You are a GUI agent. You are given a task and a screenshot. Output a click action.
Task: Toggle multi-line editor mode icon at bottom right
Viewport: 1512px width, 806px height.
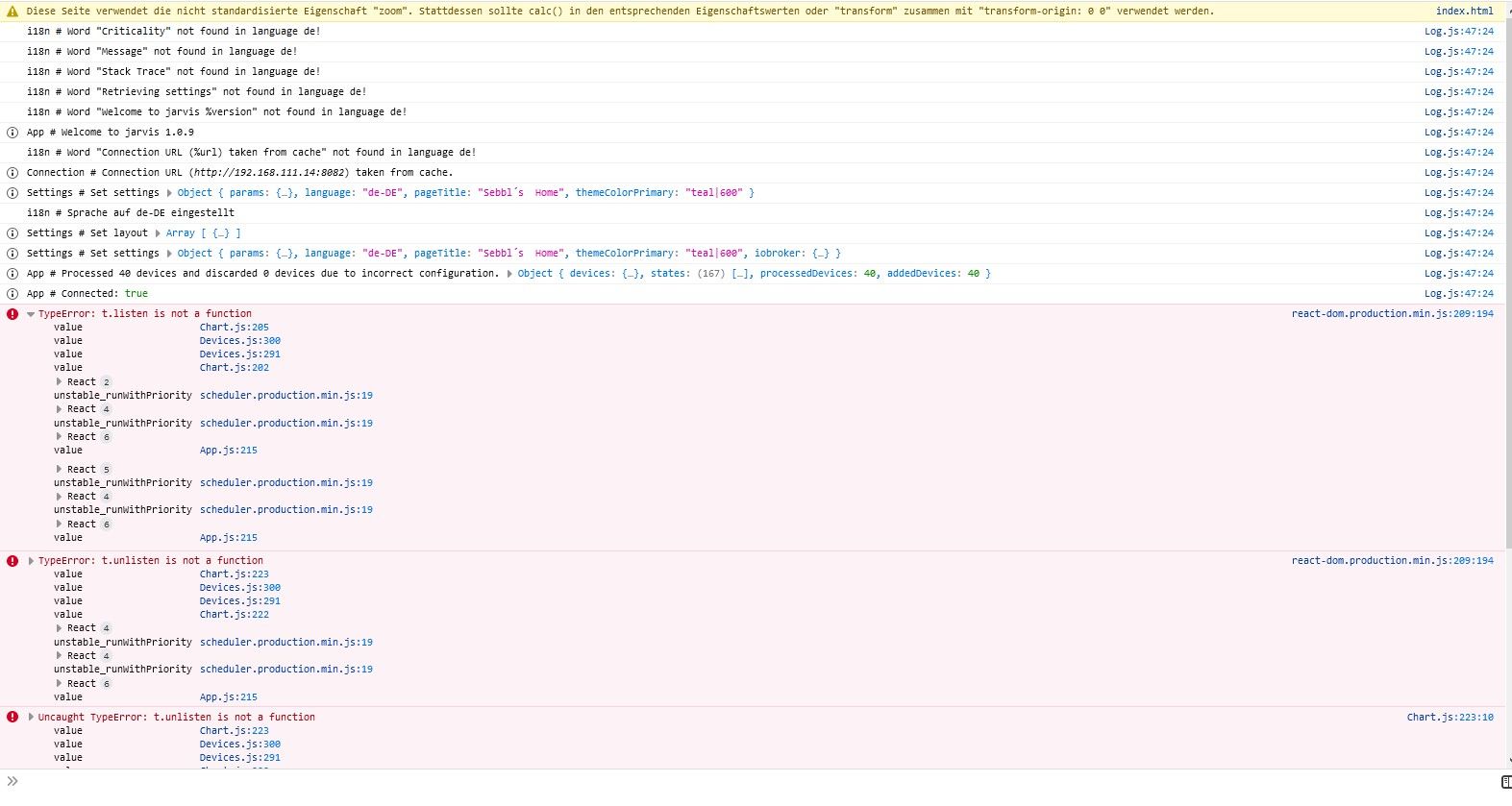coord(1506,781)
